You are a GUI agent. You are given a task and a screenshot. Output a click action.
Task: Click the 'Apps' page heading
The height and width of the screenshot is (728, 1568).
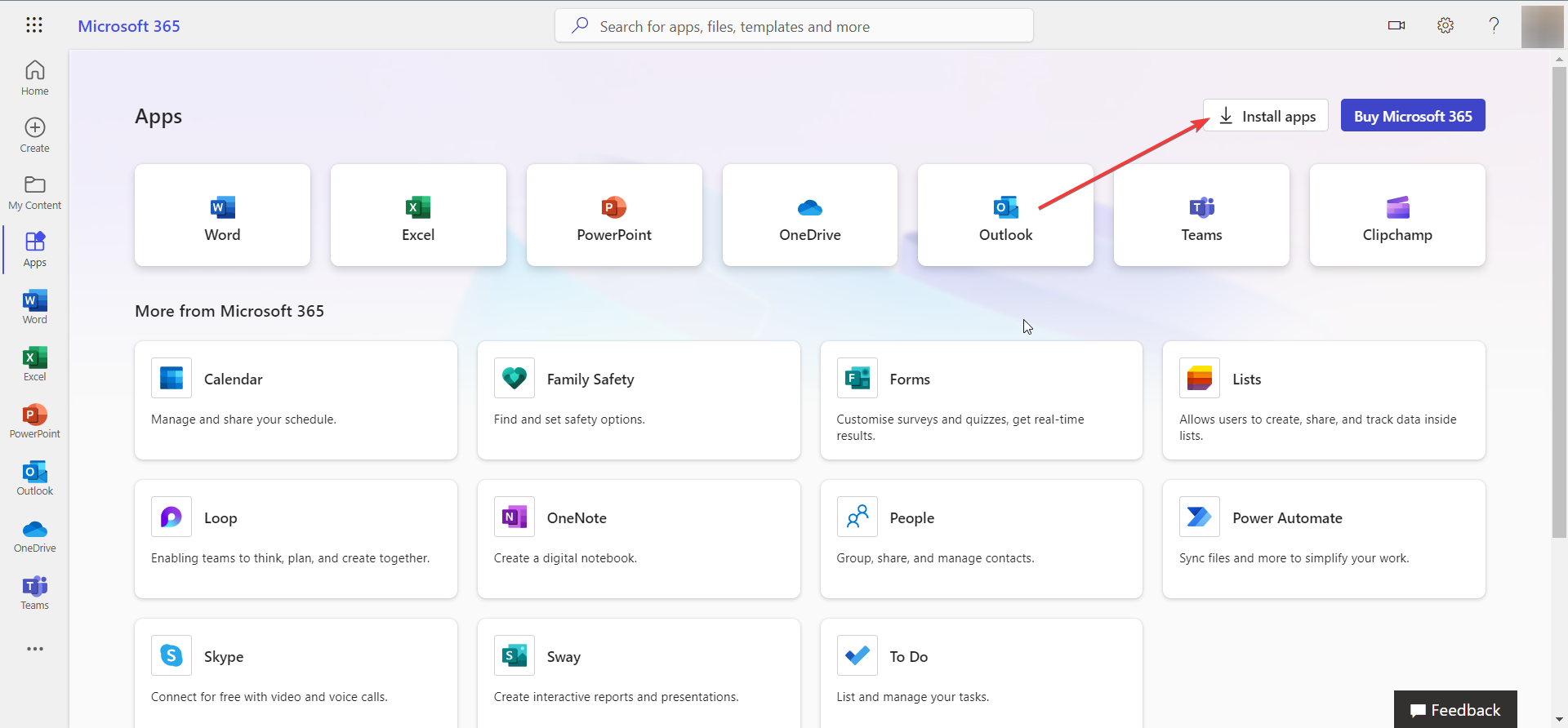pyautogui.click(x=158, y=117)
